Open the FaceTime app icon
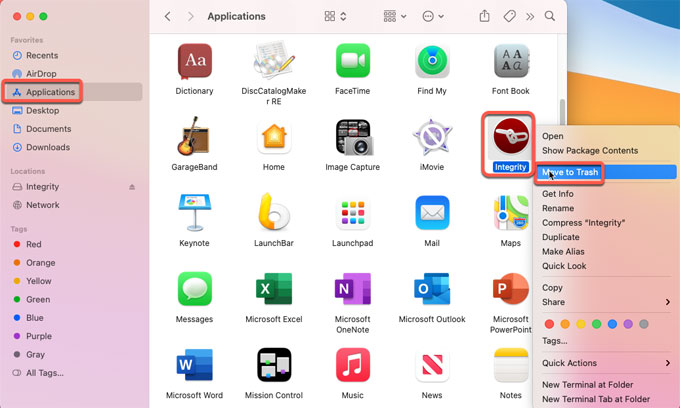Screen dimensions: 680x408 click(353, 61)
